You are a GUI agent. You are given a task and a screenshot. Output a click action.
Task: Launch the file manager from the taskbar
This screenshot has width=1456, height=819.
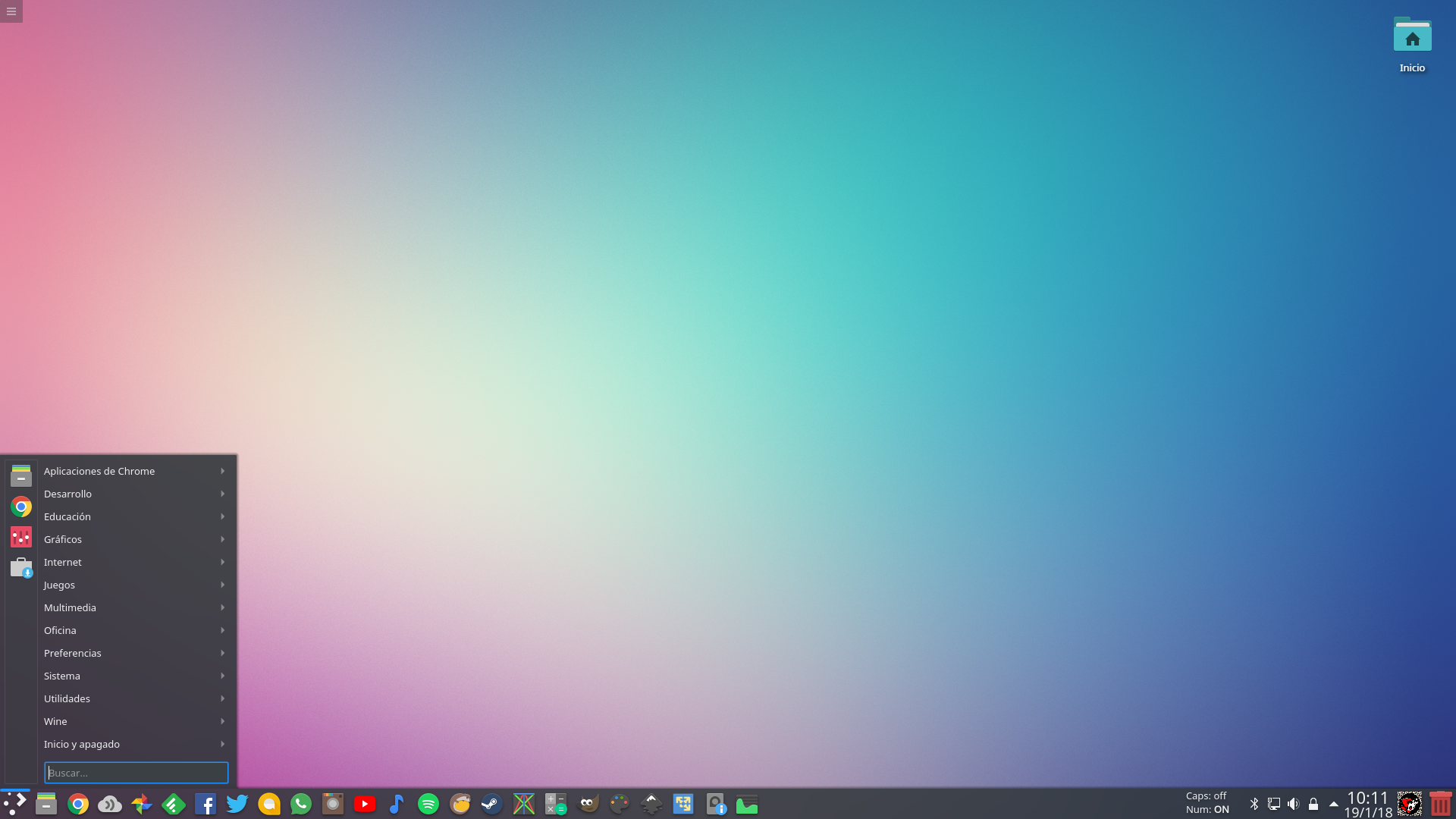click(x=46, y=804)
